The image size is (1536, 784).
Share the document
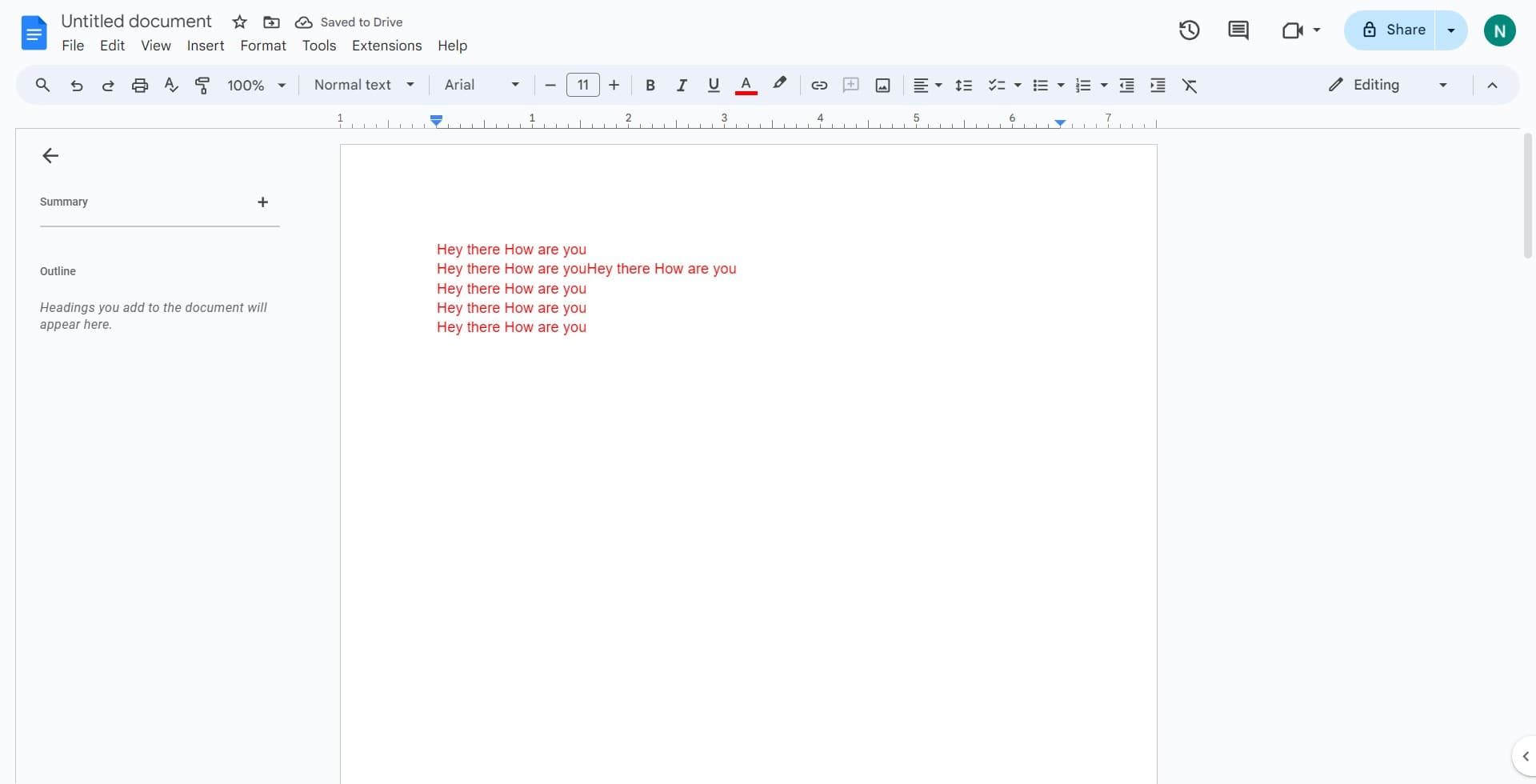[1400, 30]
